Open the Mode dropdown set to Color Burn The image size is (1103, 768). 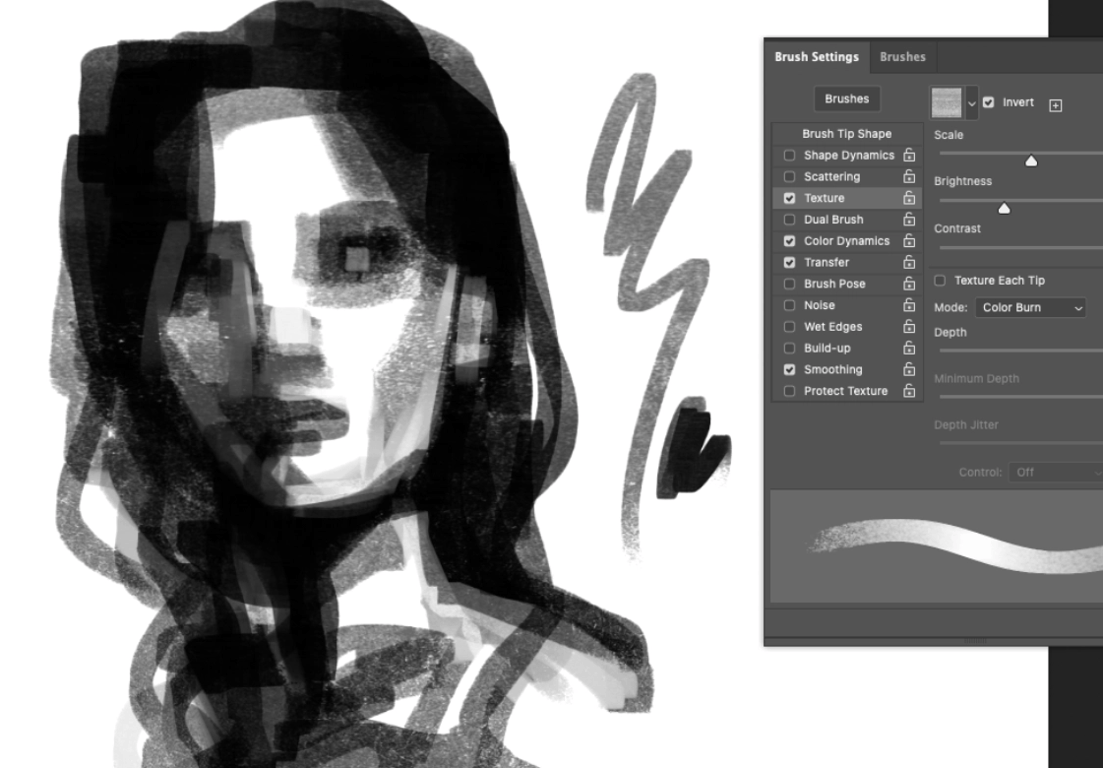1031,307
